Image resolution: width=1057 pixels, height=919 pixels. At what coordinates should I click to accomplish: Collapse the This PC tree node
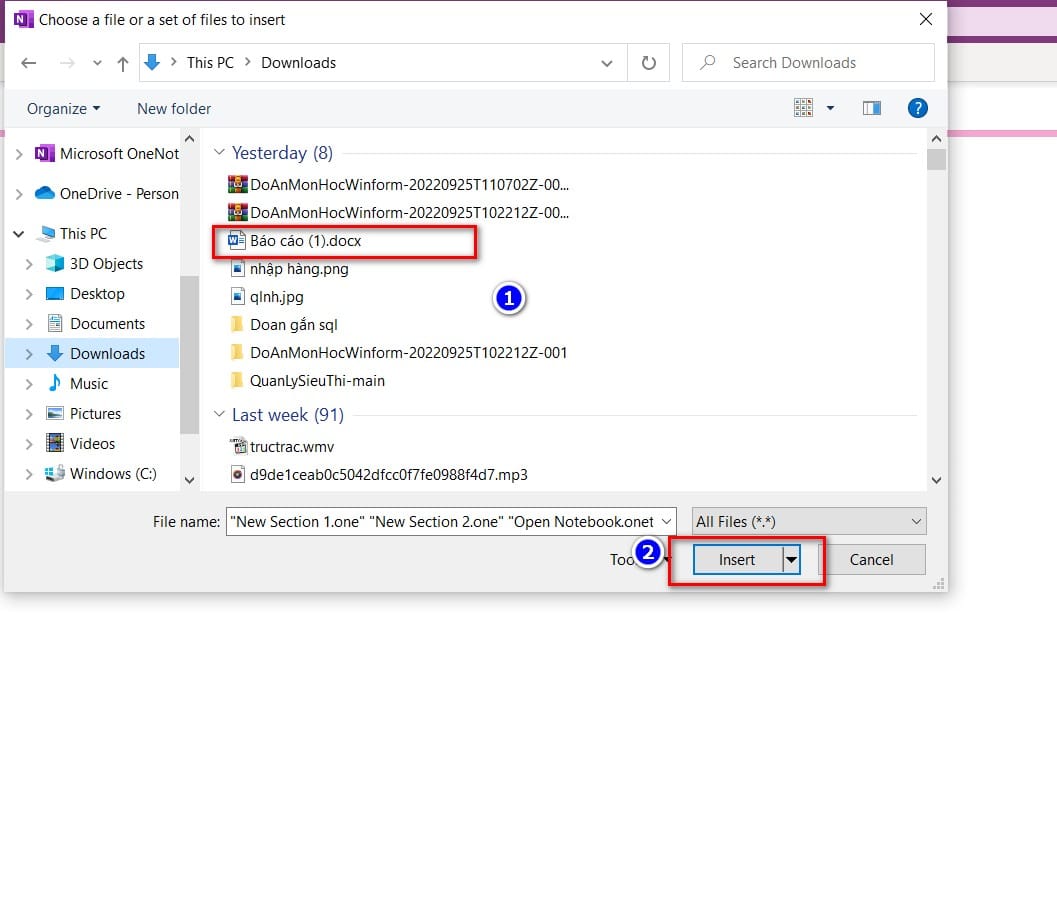[x=19, y=234]
